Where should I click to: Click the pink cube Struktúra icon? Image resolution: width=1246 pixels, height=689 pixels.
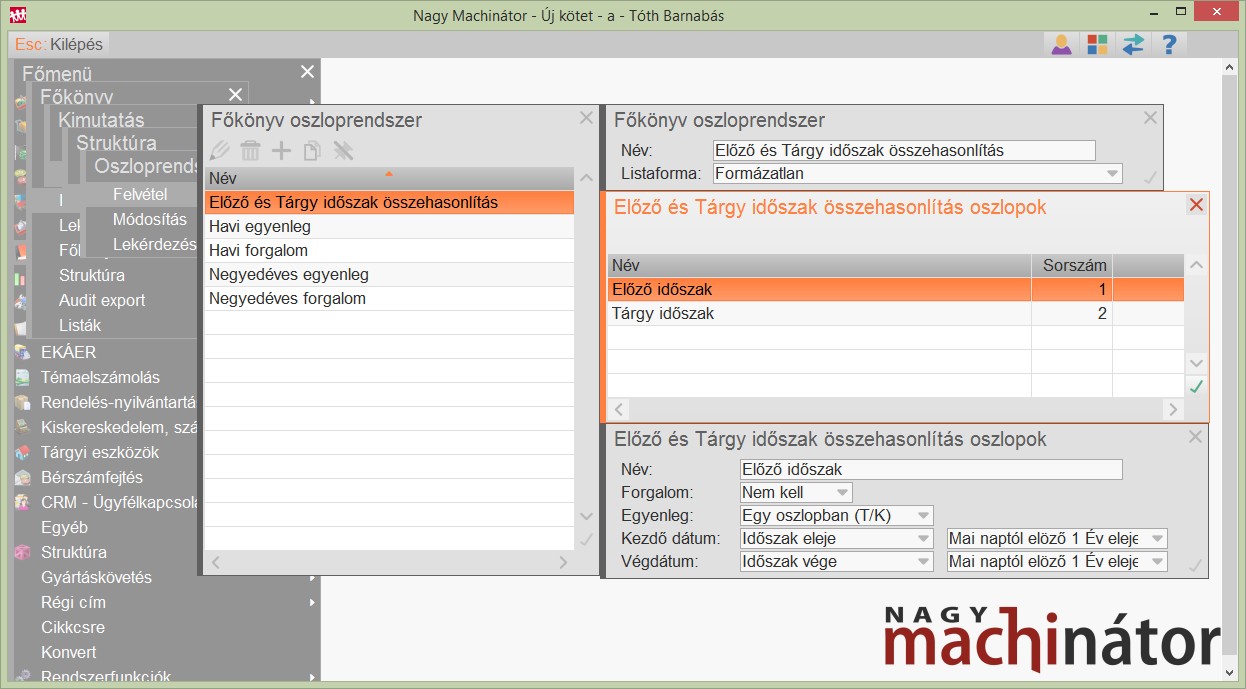click(23, 552)
